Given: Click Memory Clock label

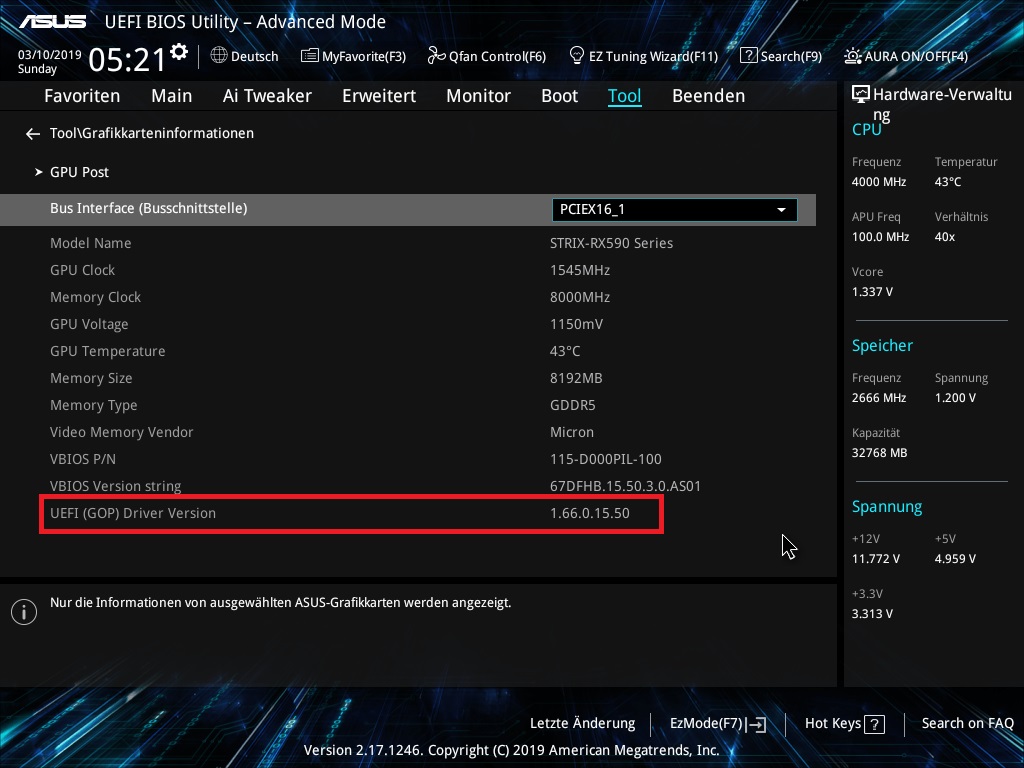Looking at the screenshot, I should [95, 297].
